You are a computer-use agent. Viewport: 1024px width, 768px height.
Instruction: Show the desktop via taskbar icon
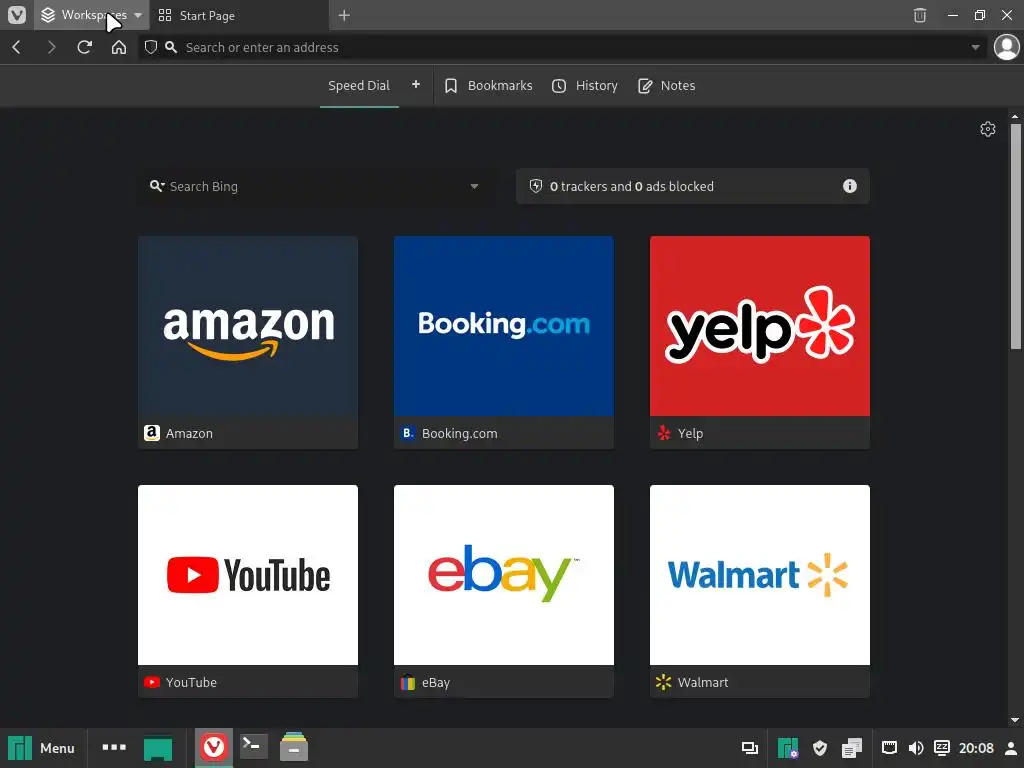[x=157, y=748]
